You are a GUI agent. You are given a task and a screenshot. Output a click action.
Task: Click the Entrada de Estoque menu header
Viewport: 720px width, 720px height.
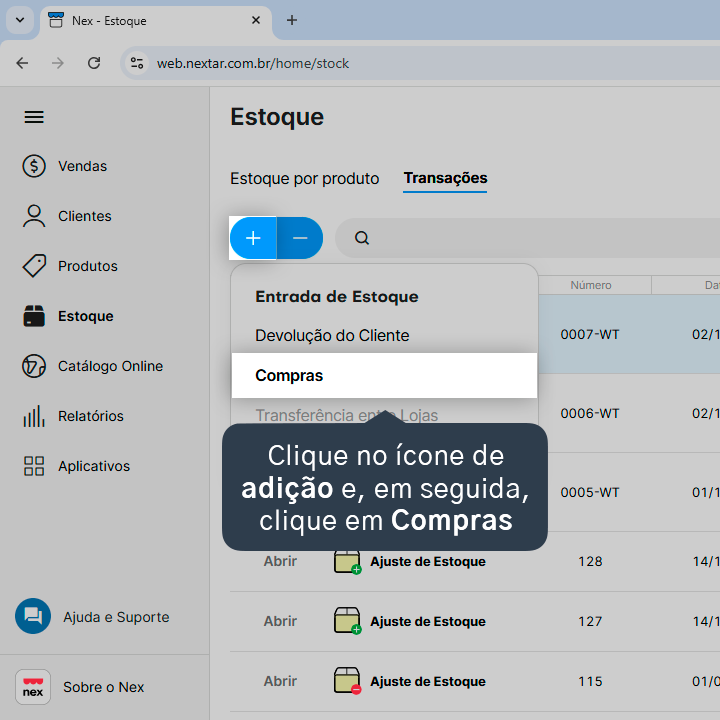[x=337, y=297]
